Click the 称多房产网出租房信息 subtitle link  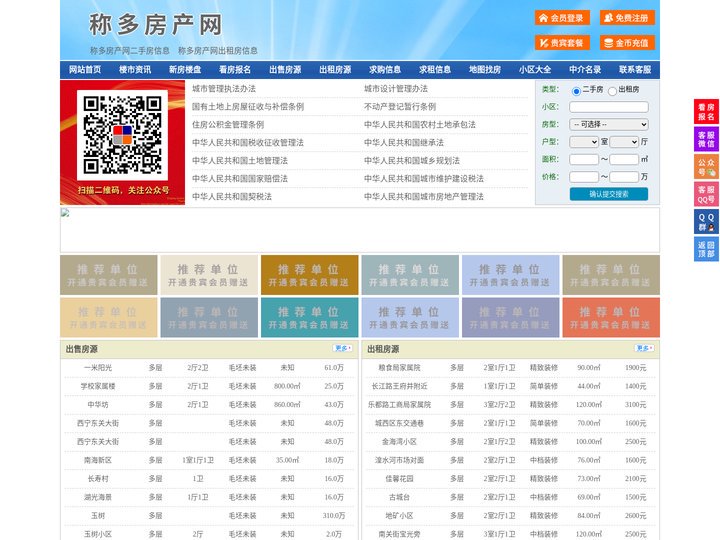click(x=218, y=51)
